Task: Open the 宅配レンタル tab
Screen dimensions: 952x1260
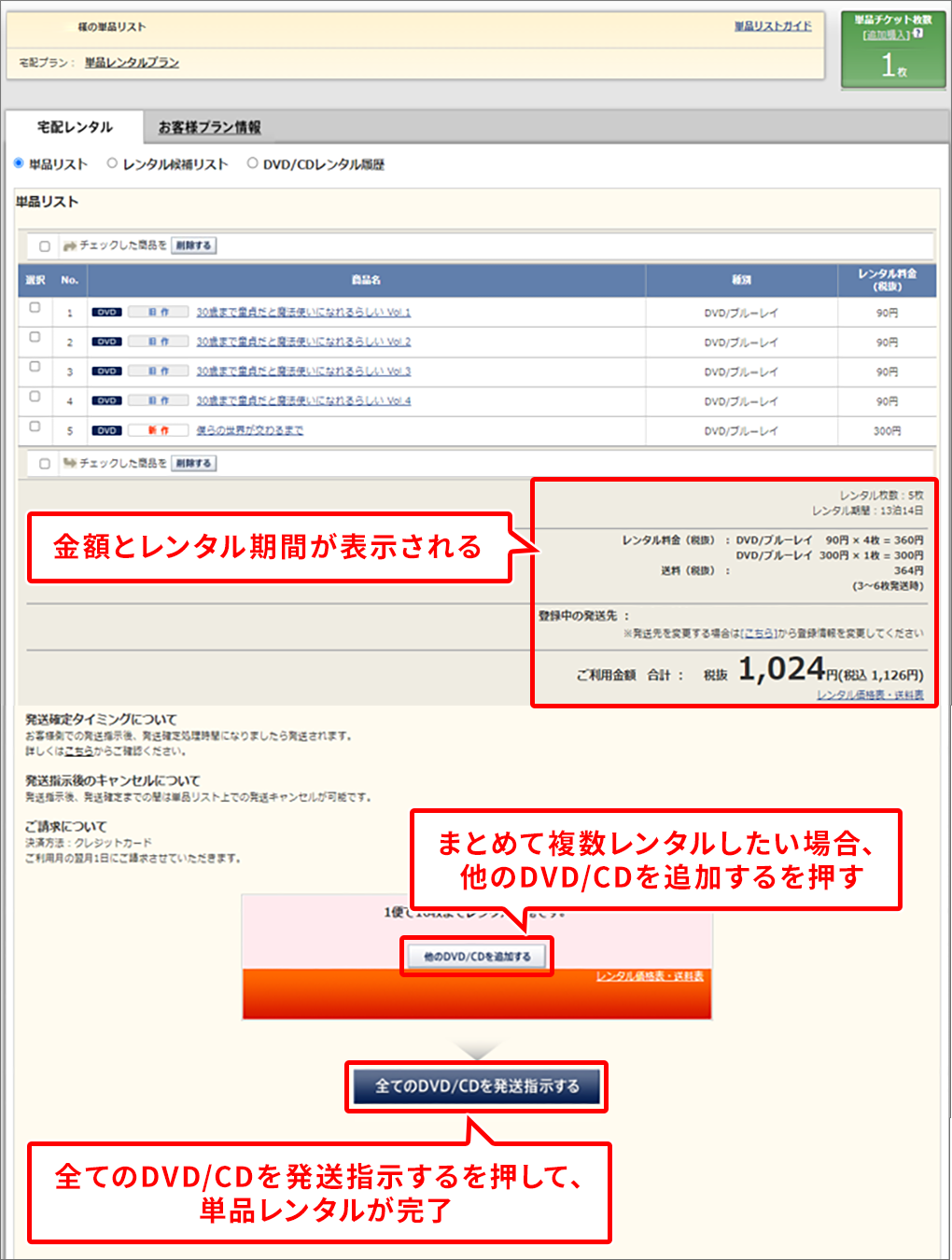Action: [x=75, y=127]
